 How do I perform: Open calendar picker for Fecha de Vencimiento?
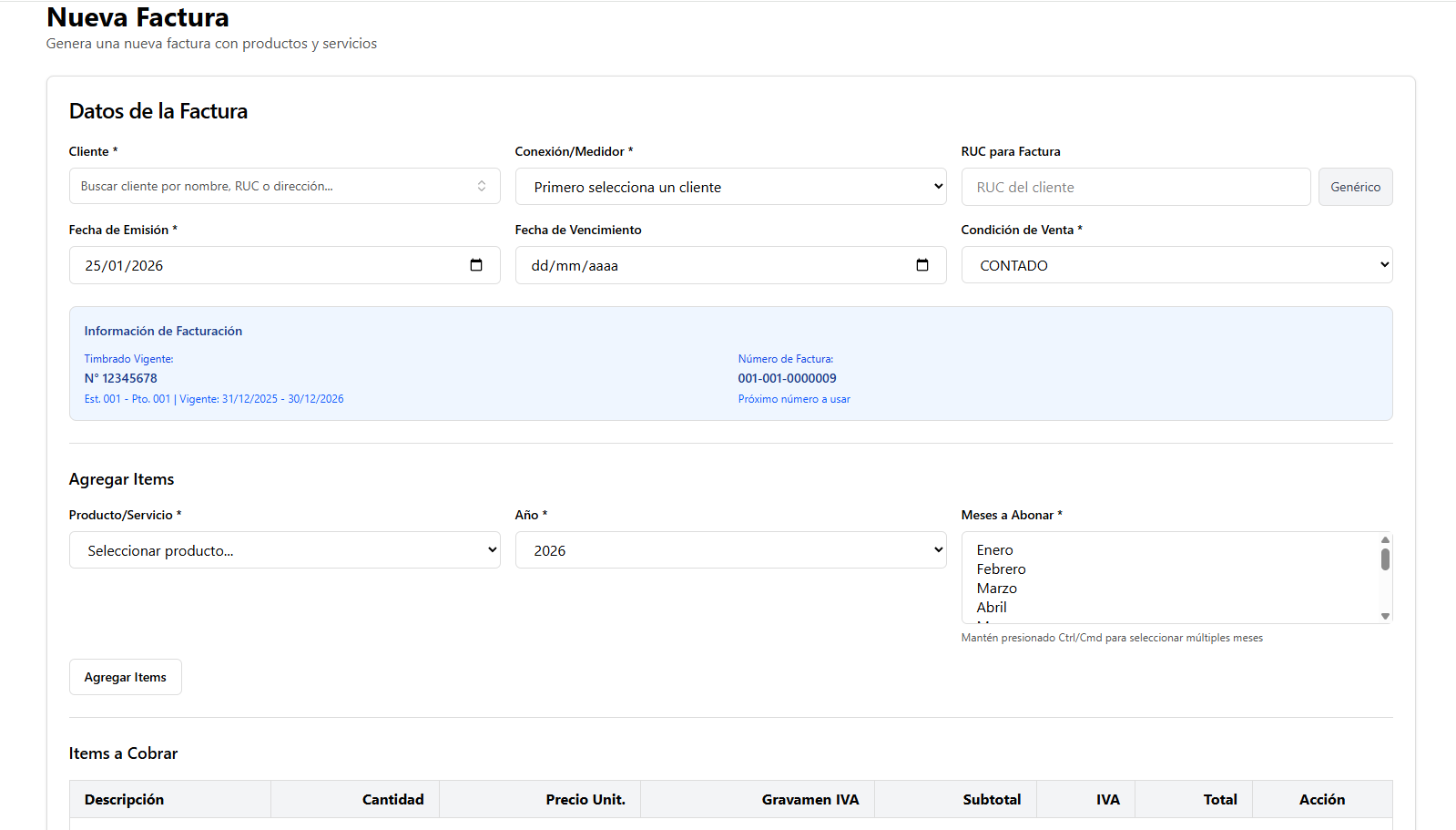tap(921, 265)
